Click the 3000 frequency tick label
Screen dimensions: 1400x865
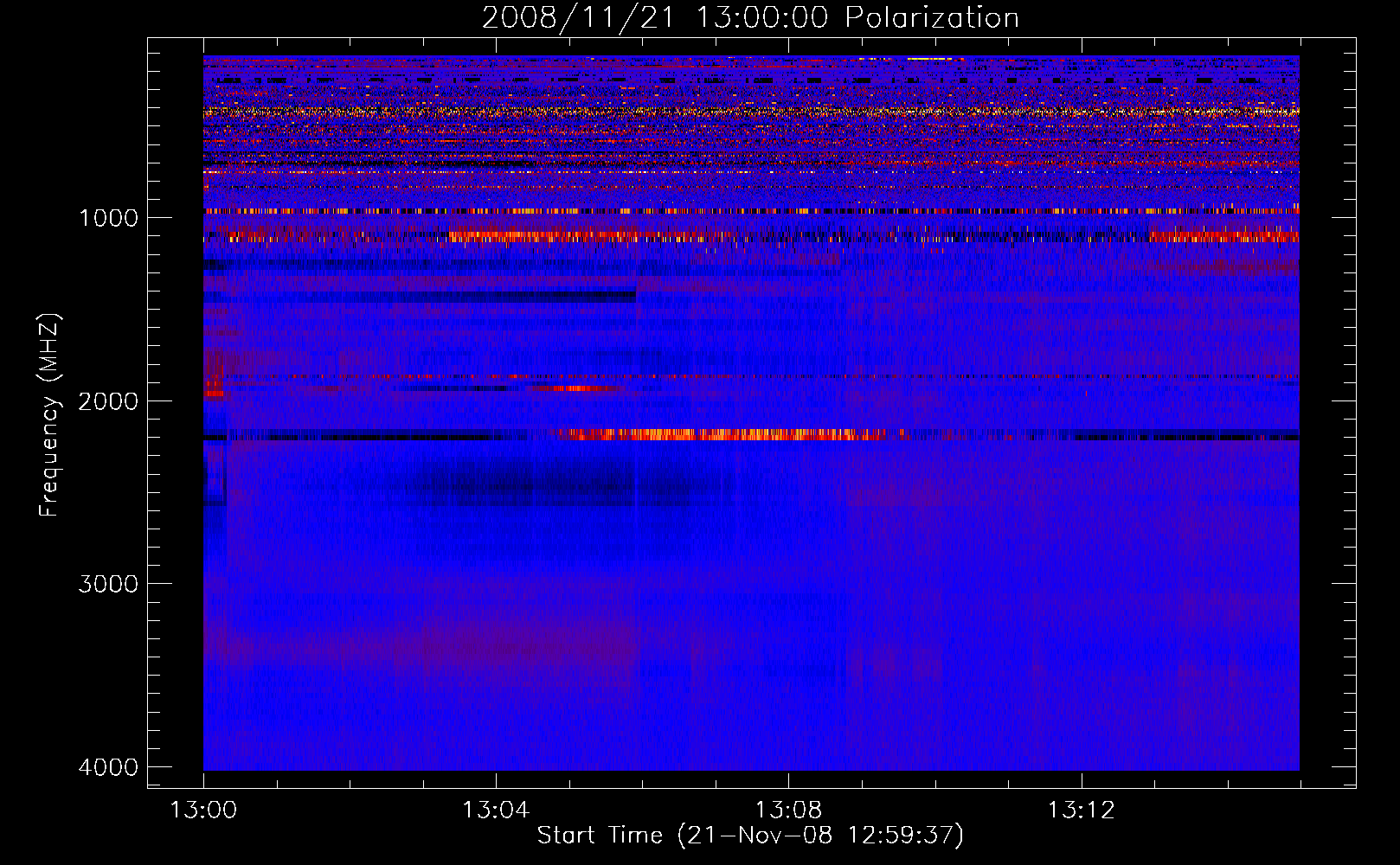108,584
